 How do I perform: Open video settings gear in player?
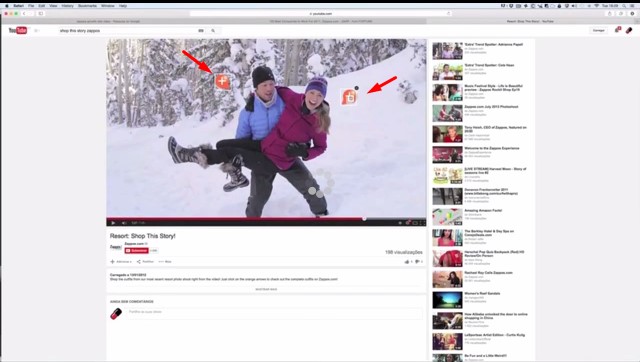(x=407, y=223)
